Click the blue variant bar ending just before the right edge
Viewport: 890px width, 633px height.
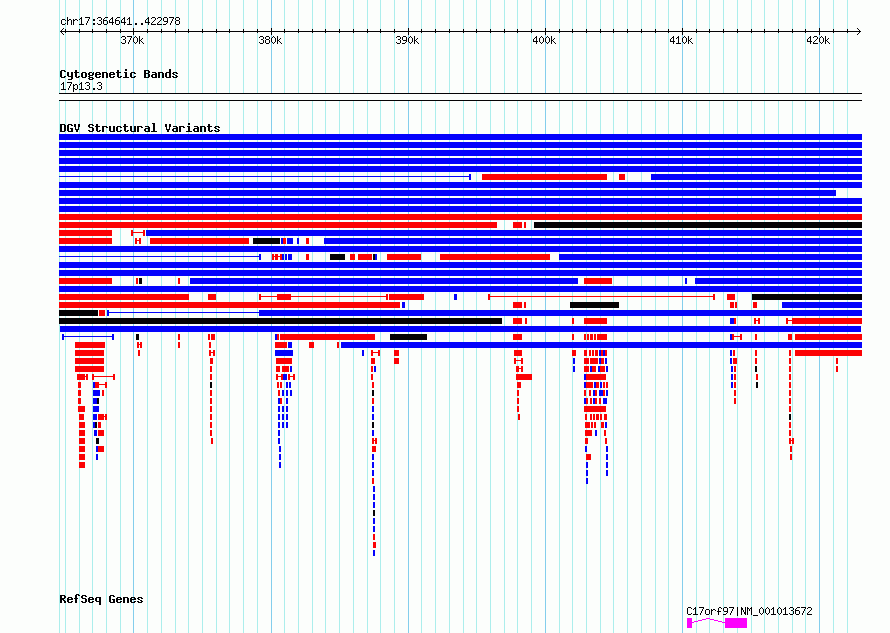[447, 193]
